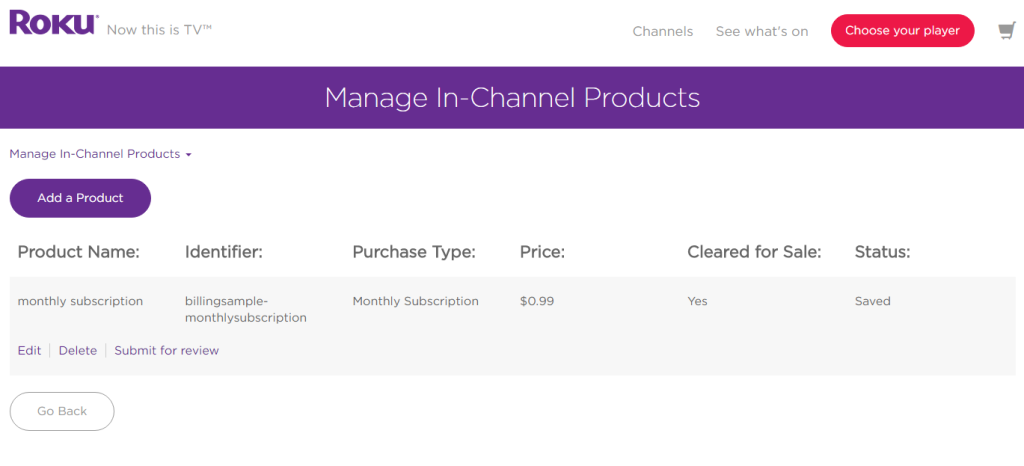Open the Channels navigation link
This screenshot has width=1024, height=466.
click(662, 31)
